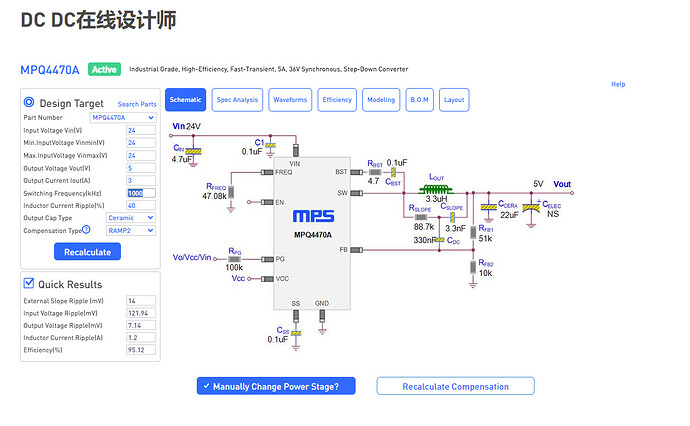Viewport: 690px width, 426px height.
Task: Click the VIN pin on the chip
Action: [296, 150]
